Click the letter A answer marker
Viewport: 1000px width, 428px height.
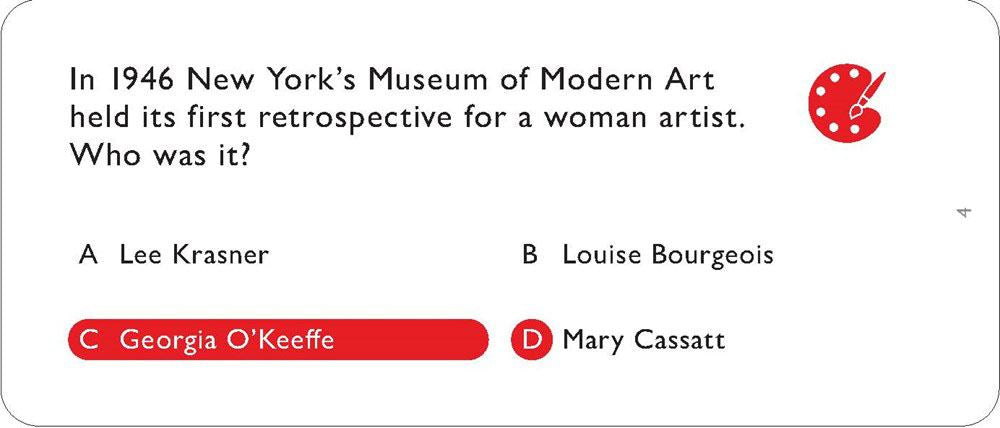88,255
